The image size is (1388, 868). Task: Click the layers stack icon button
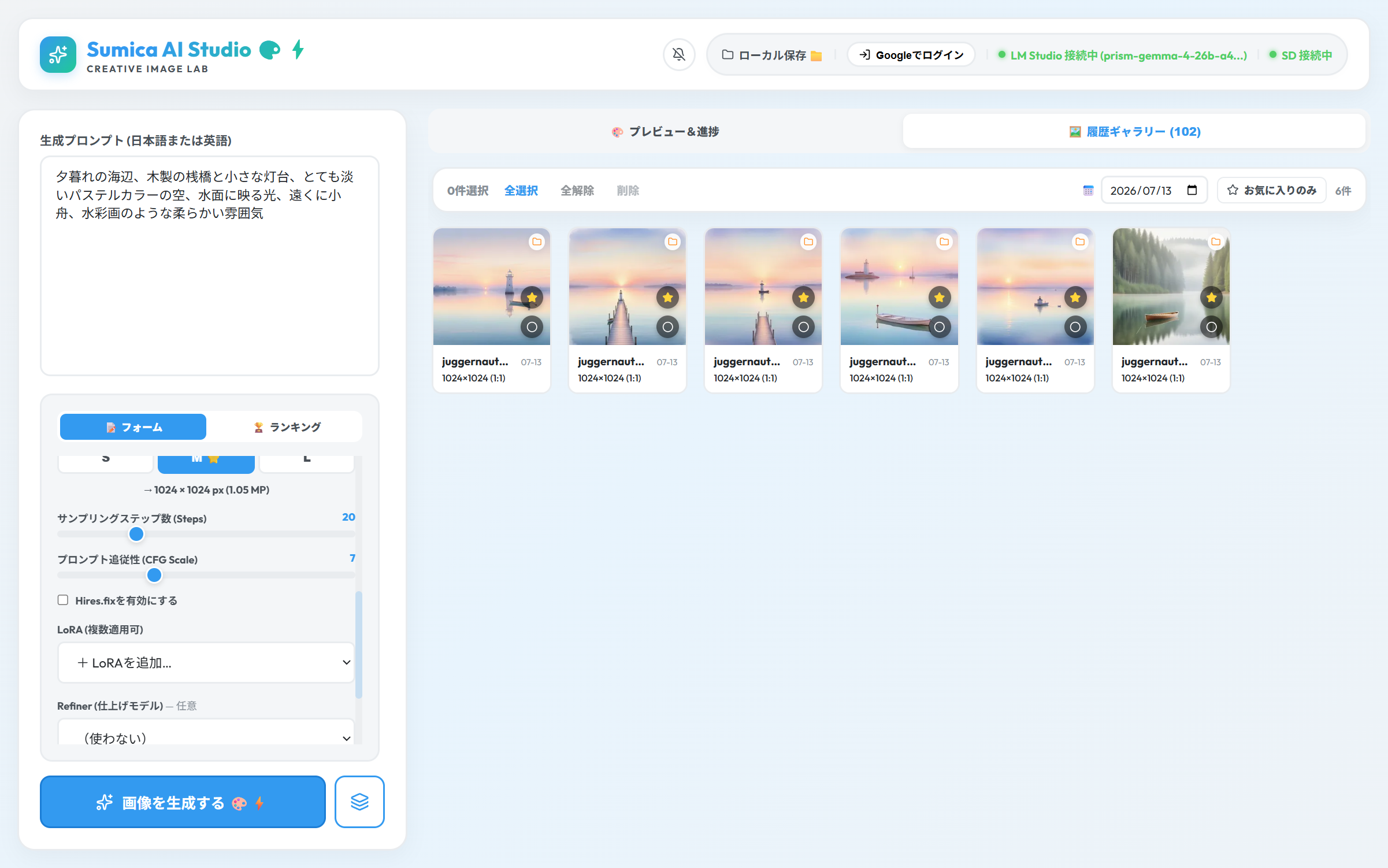click(359, 802)
